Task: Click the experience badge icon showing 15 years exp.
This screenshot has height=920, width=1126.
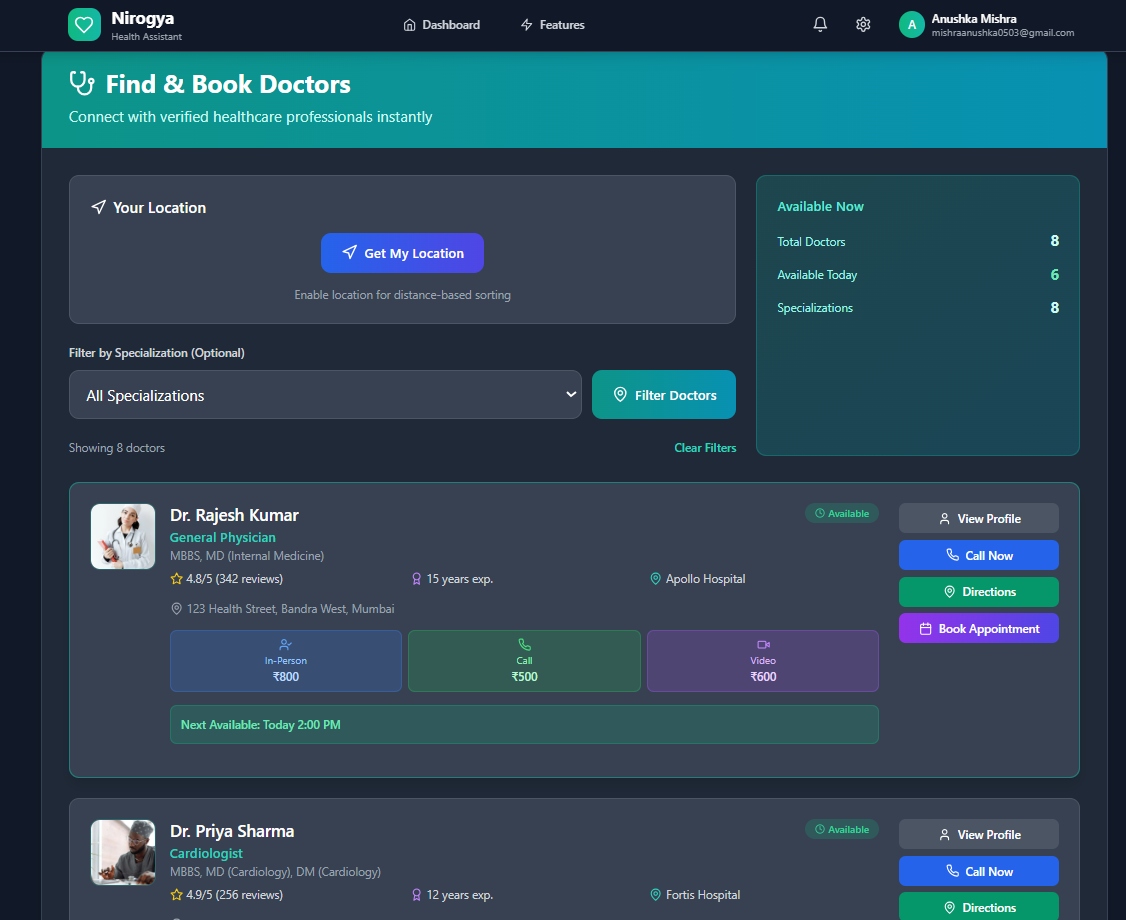Action: [416, 578]
